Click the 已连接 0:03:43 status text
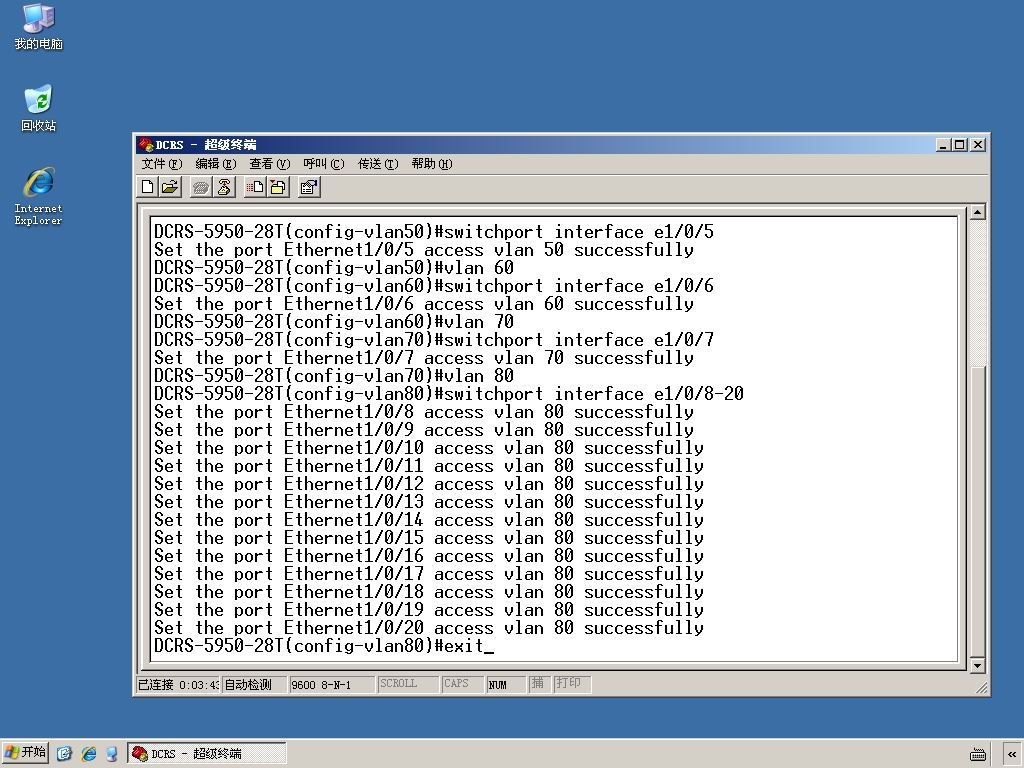Screen dimensions: 1024x768 tap(178, 684)
